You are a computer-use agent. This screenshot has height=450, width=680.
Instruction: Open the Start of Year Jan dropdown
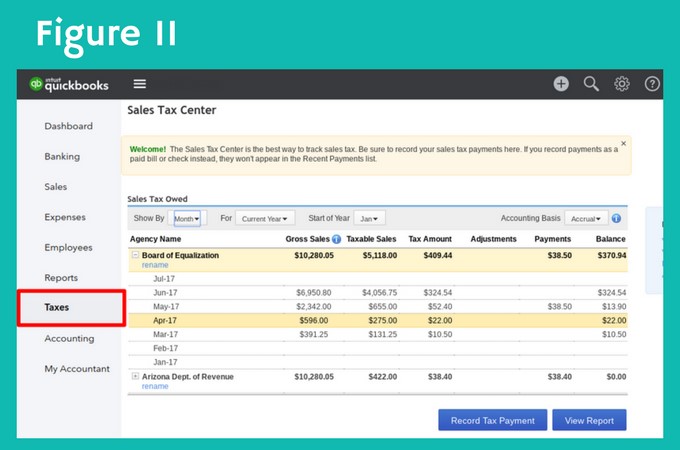pos(369,218)
